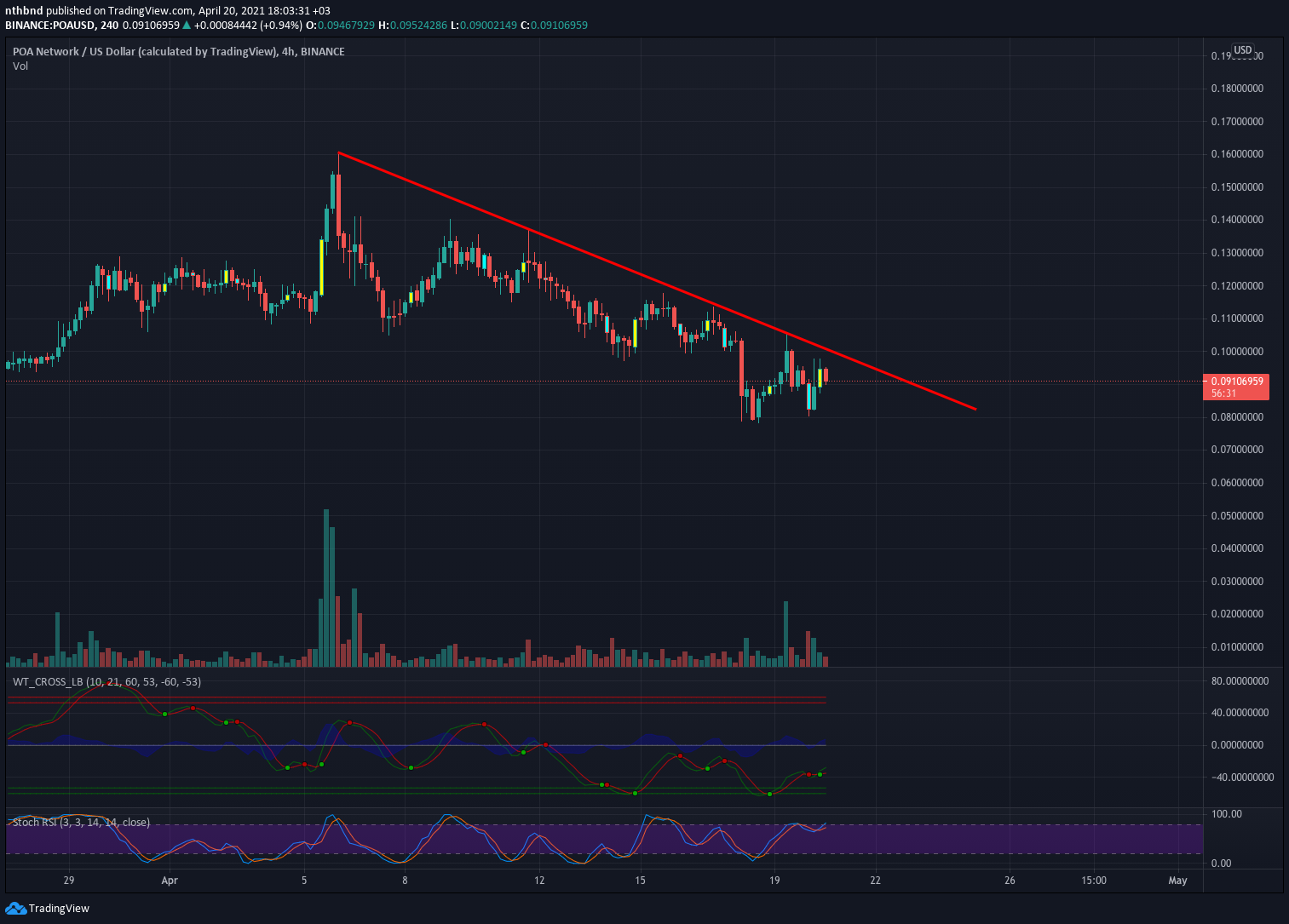Screen dimensions: 1289x924
Task: Click the 100.00 Stoch RSI scale label
Action: (1227, 814)
